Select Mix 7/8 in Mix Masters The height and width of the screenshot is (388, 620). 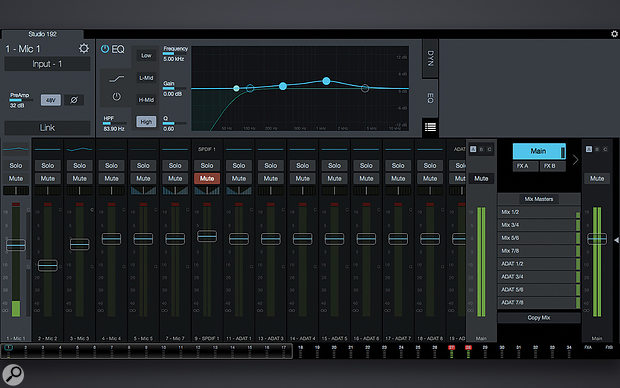(x=539, y=251)
